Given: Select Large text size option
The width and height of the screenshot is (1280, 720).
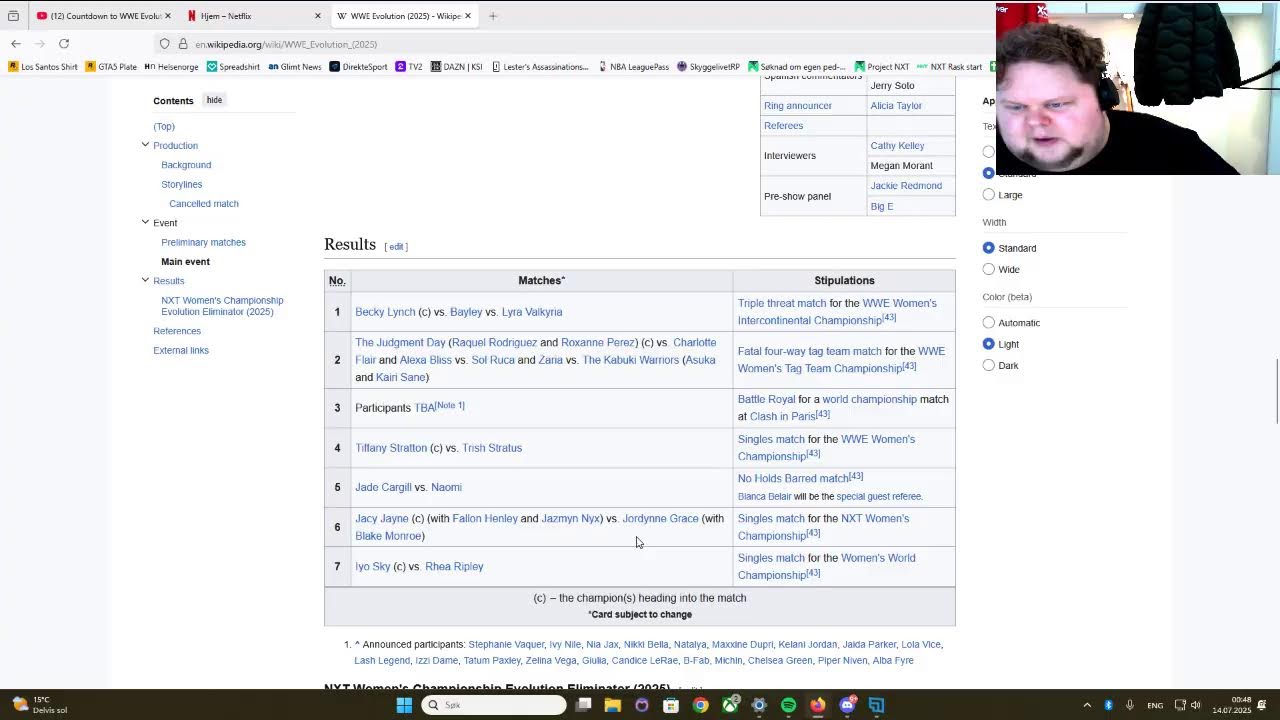Looking at the screenshot, I should pos(989,195).
